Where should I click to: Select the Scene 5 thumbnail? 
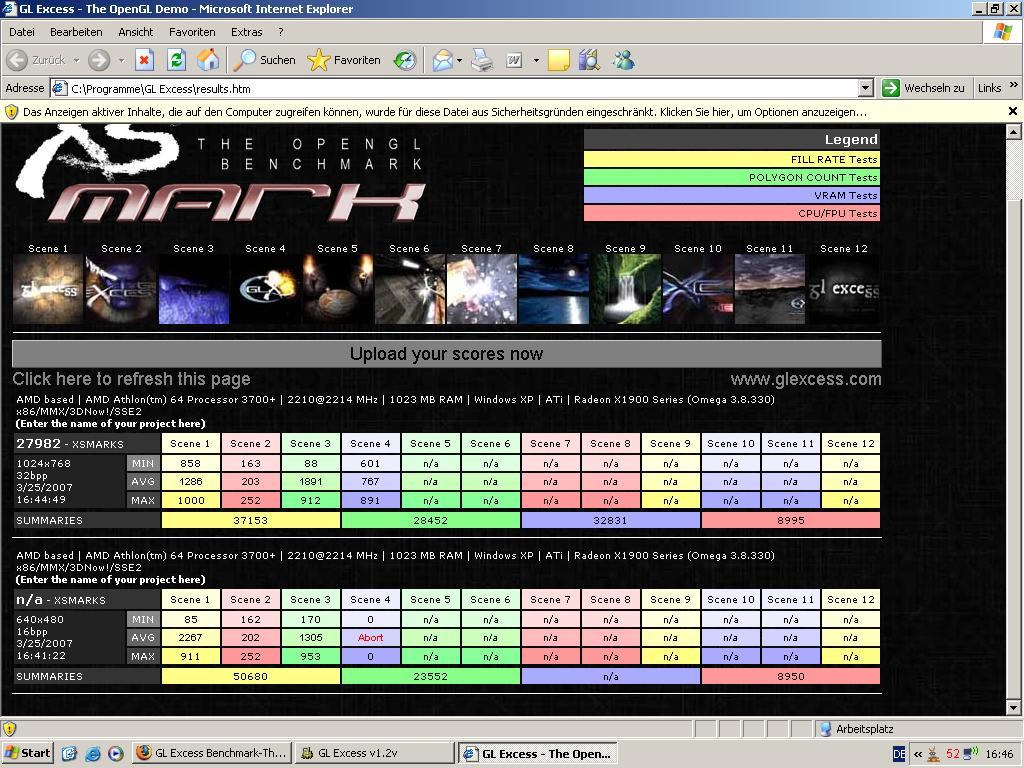click(x=338, y=289)
